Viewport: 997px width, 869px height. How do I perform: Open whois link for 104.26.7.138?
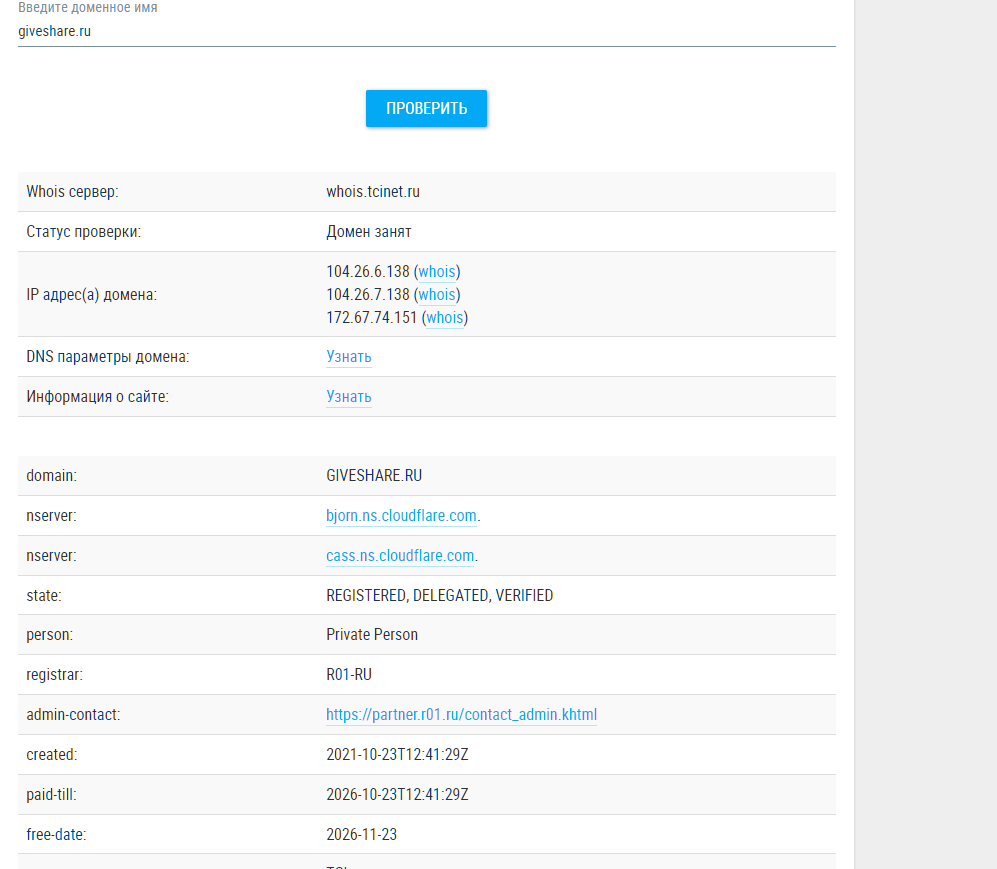click(x=436, y=294)
